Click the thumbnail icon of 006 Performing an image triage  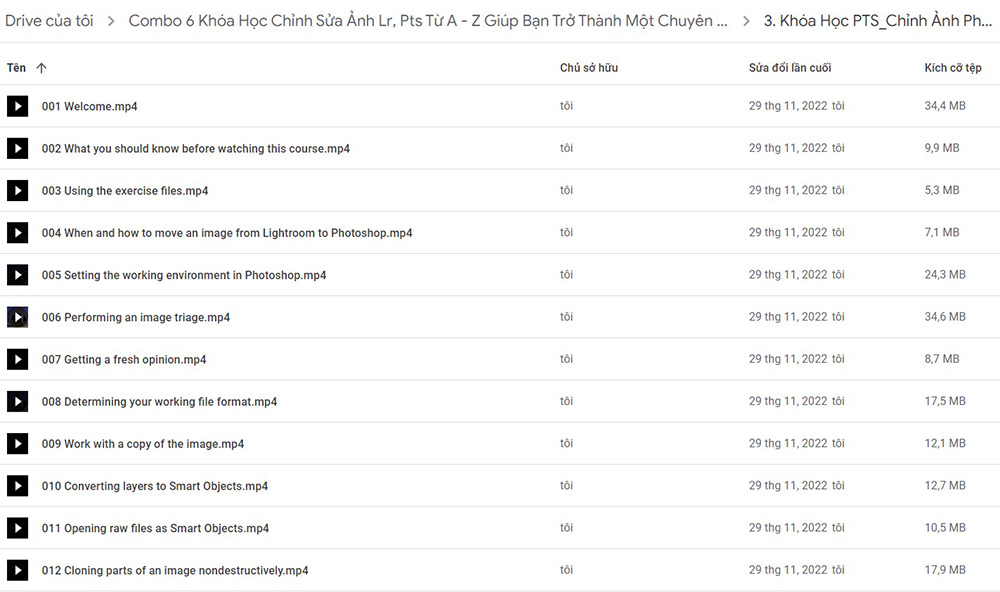17,317
